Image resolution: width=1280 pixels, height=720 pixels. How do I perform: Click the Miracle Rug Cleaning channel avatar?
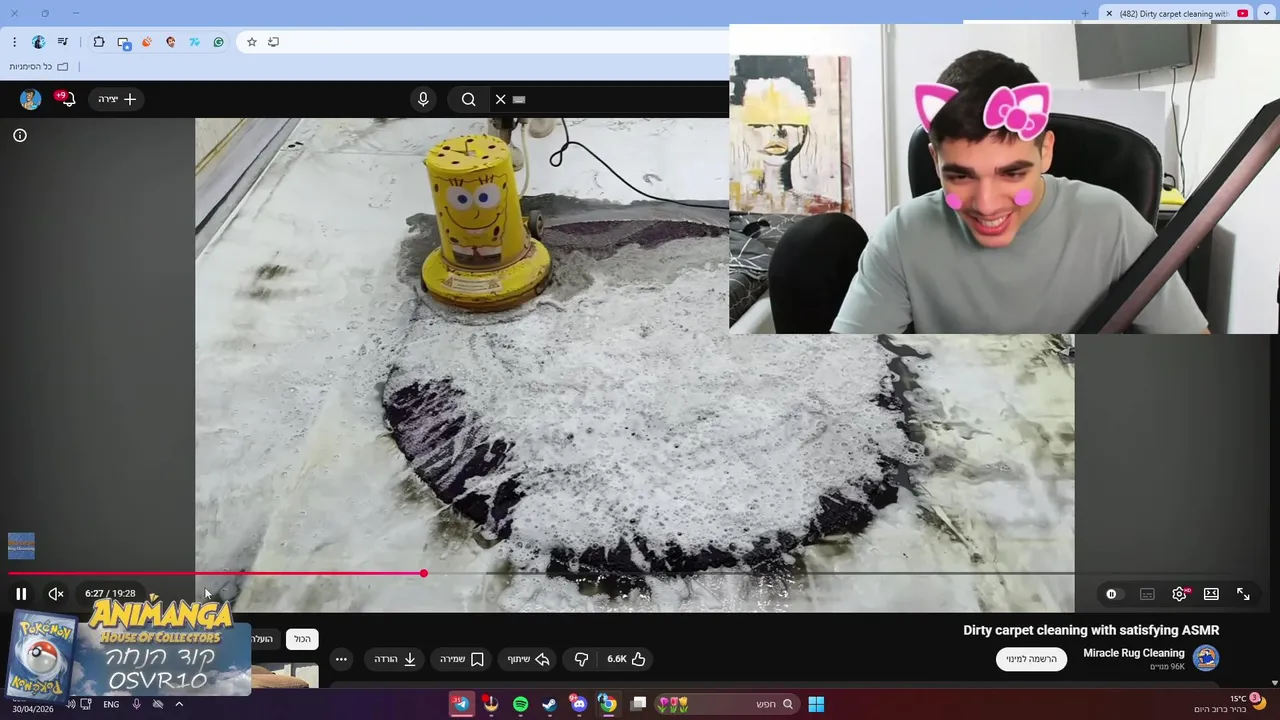[1206, 658]
